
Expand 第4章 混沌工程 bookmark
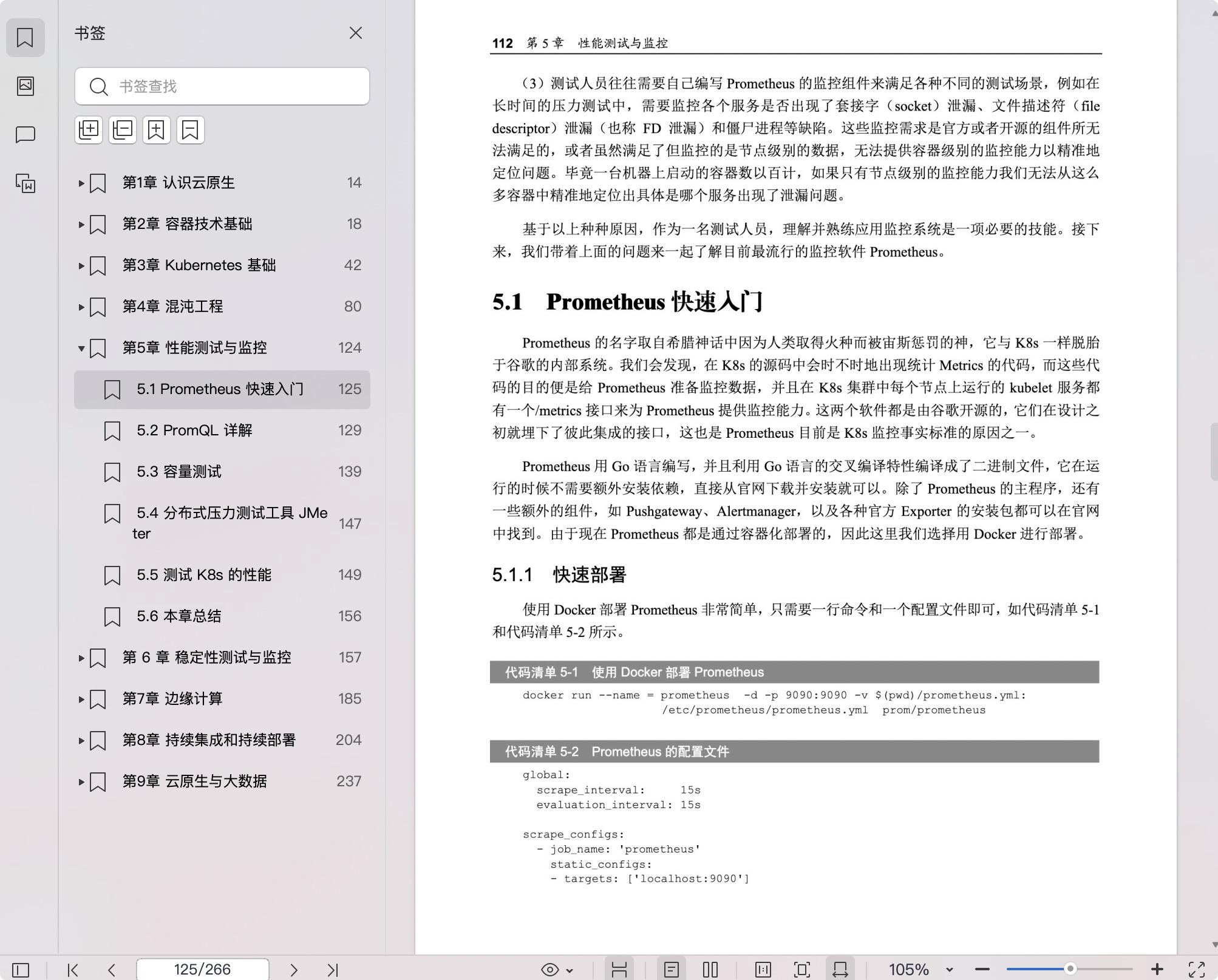point(81,307)
